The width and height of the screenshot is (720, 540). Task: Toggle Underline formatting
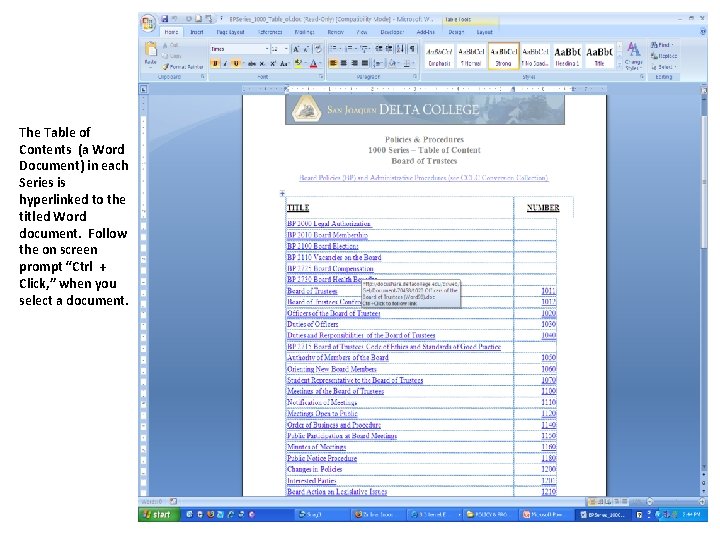[x=236, y=63]
